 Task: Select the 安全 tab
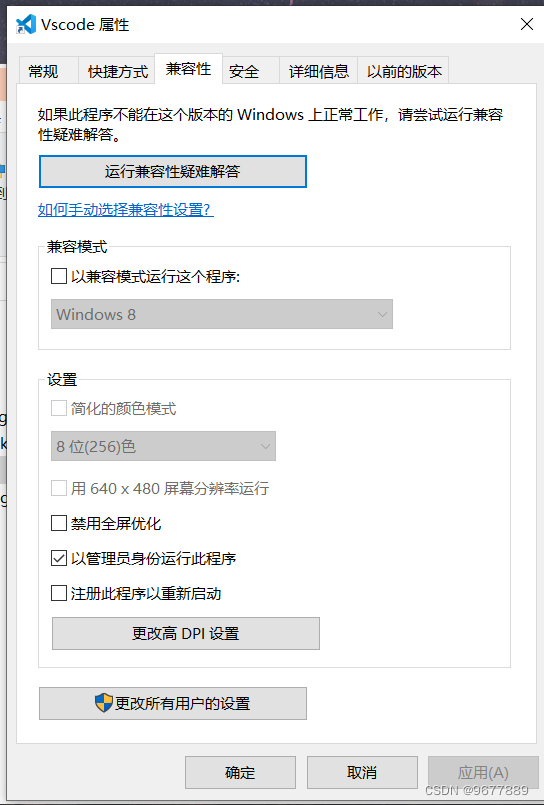click(244, 71)
